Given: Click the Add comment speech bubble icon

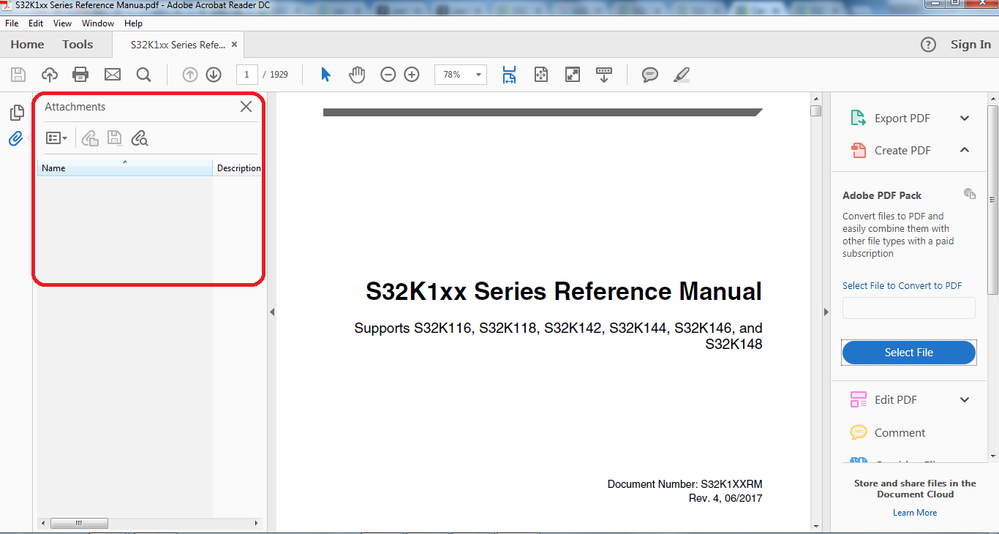Looking at the screenshot, I should pos(650,75).
